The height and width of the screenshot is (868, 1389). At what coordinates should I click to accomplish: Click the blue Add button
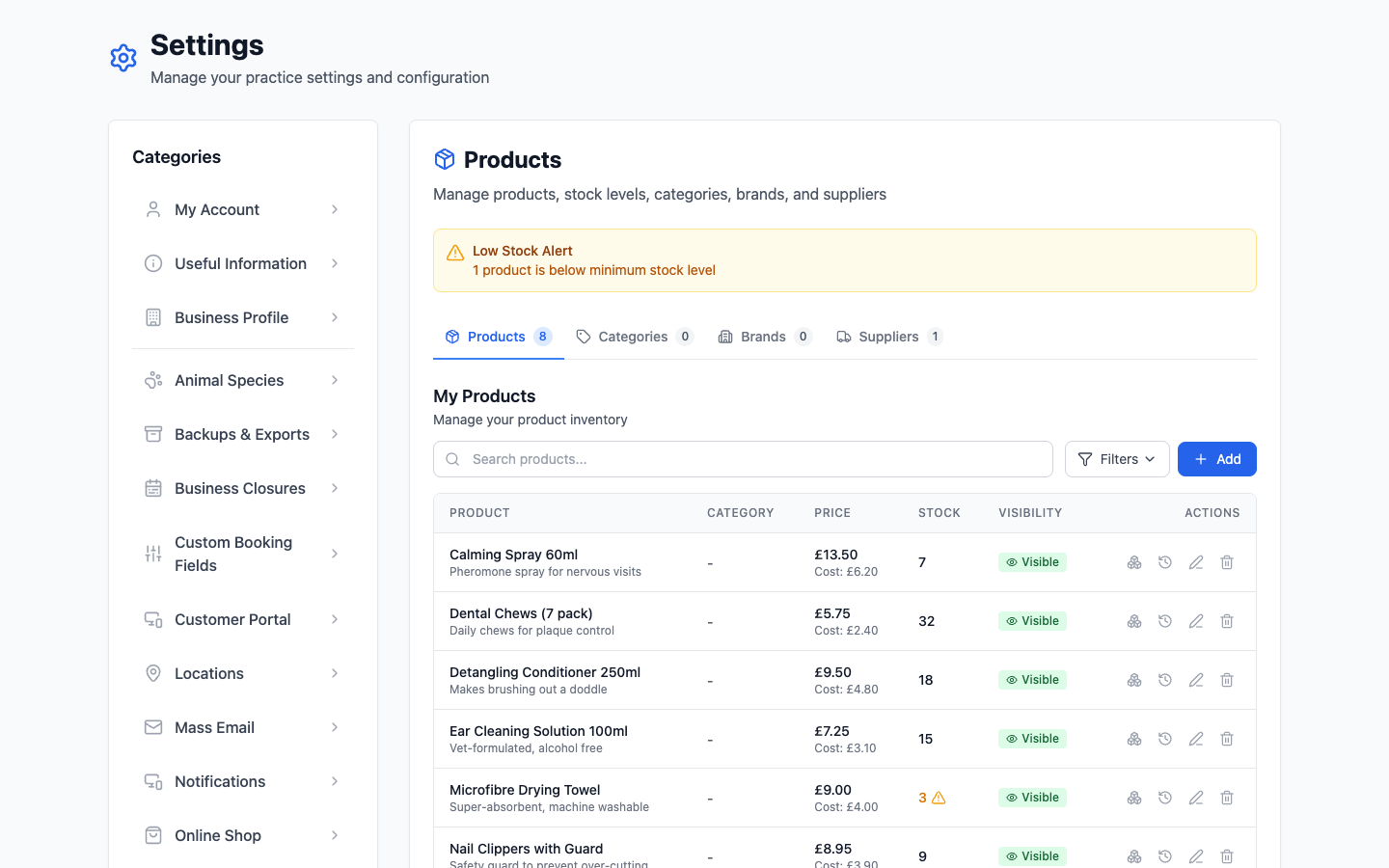tap(1217, 459)
